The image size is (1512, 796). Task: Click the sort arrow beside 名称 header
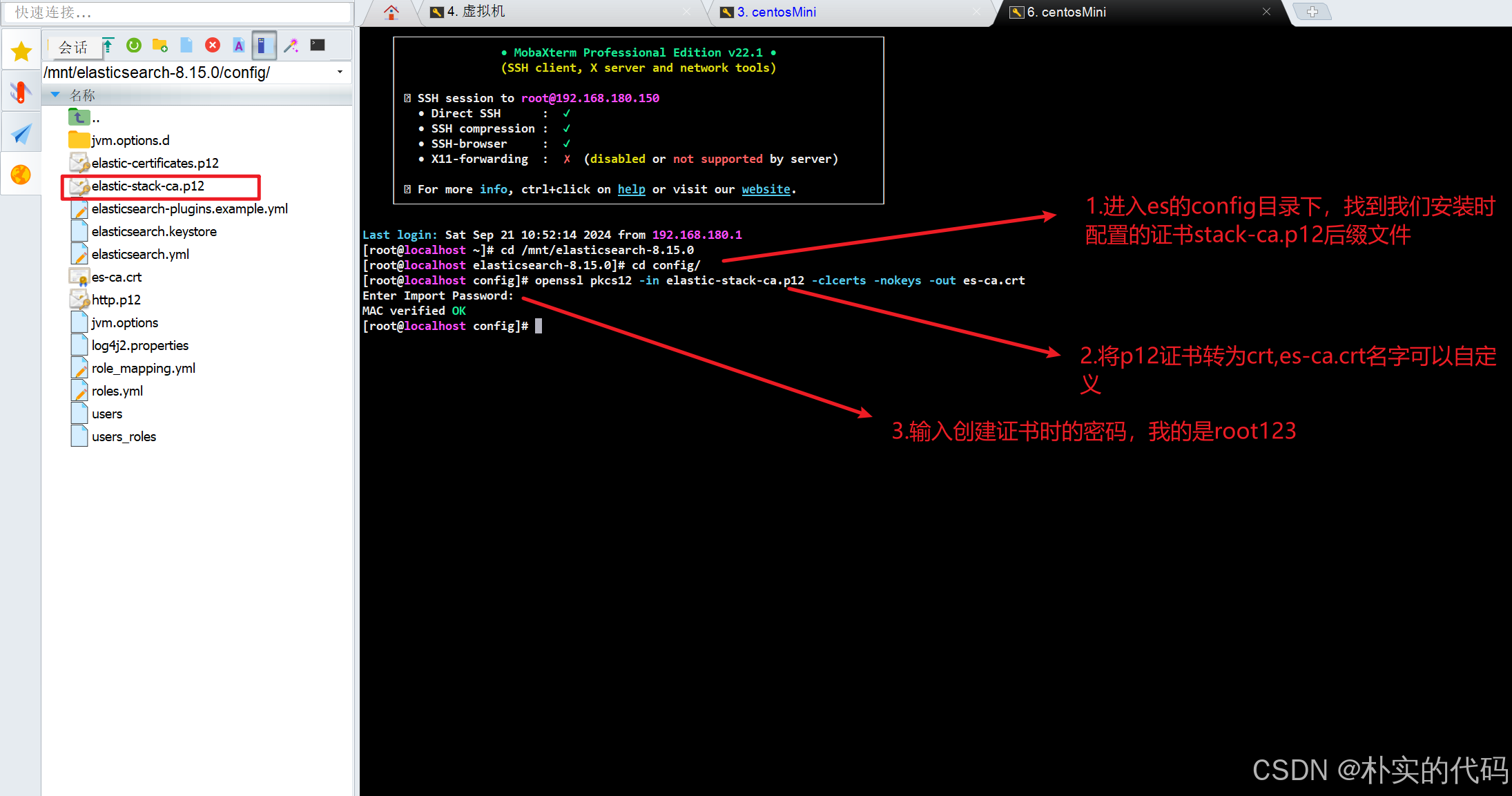[55, 95]
